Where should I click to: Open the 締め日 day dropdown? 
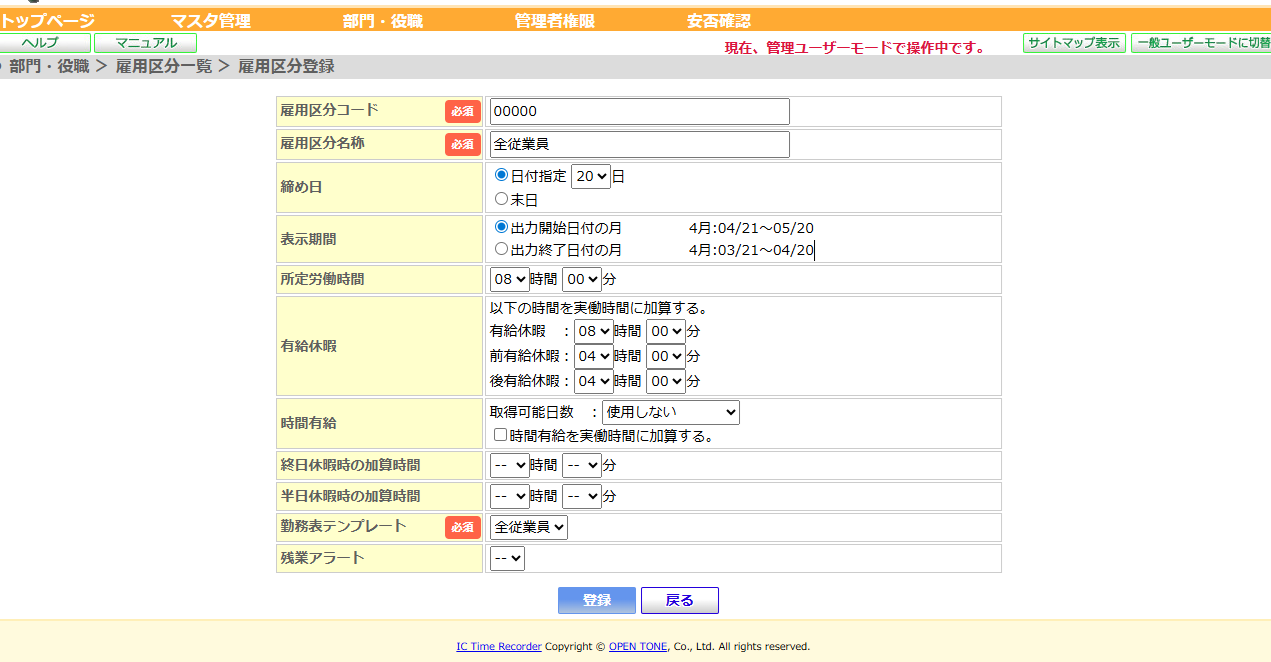click(590, 176)
